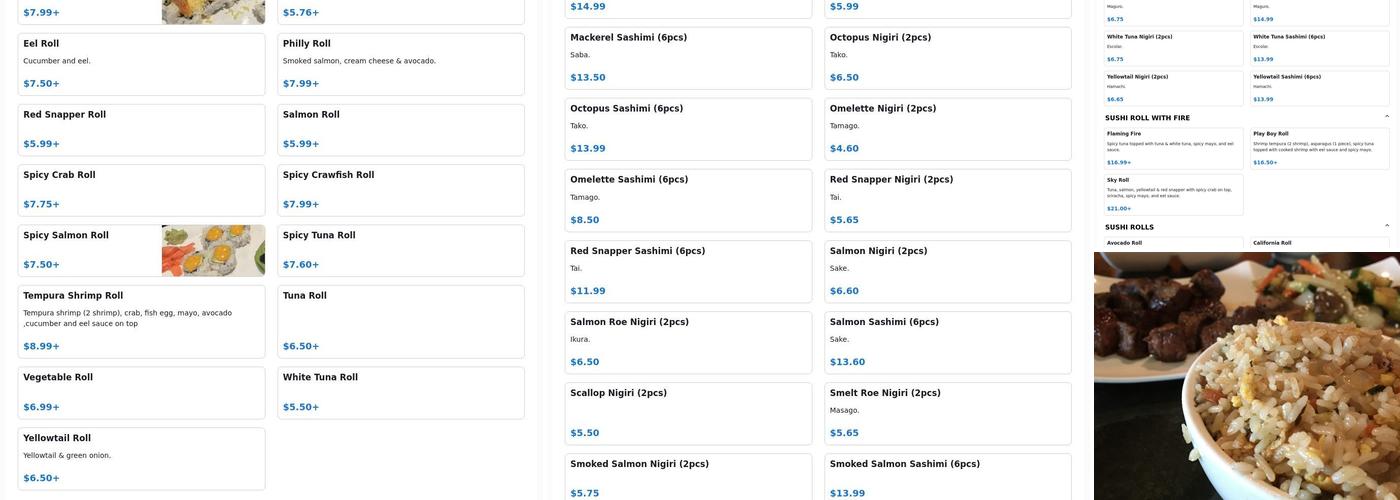The height and width of the screenshot is (500, 1400).
Task: Collapse the Sushi Roll With Fire section
Action: pos(1386,117)
